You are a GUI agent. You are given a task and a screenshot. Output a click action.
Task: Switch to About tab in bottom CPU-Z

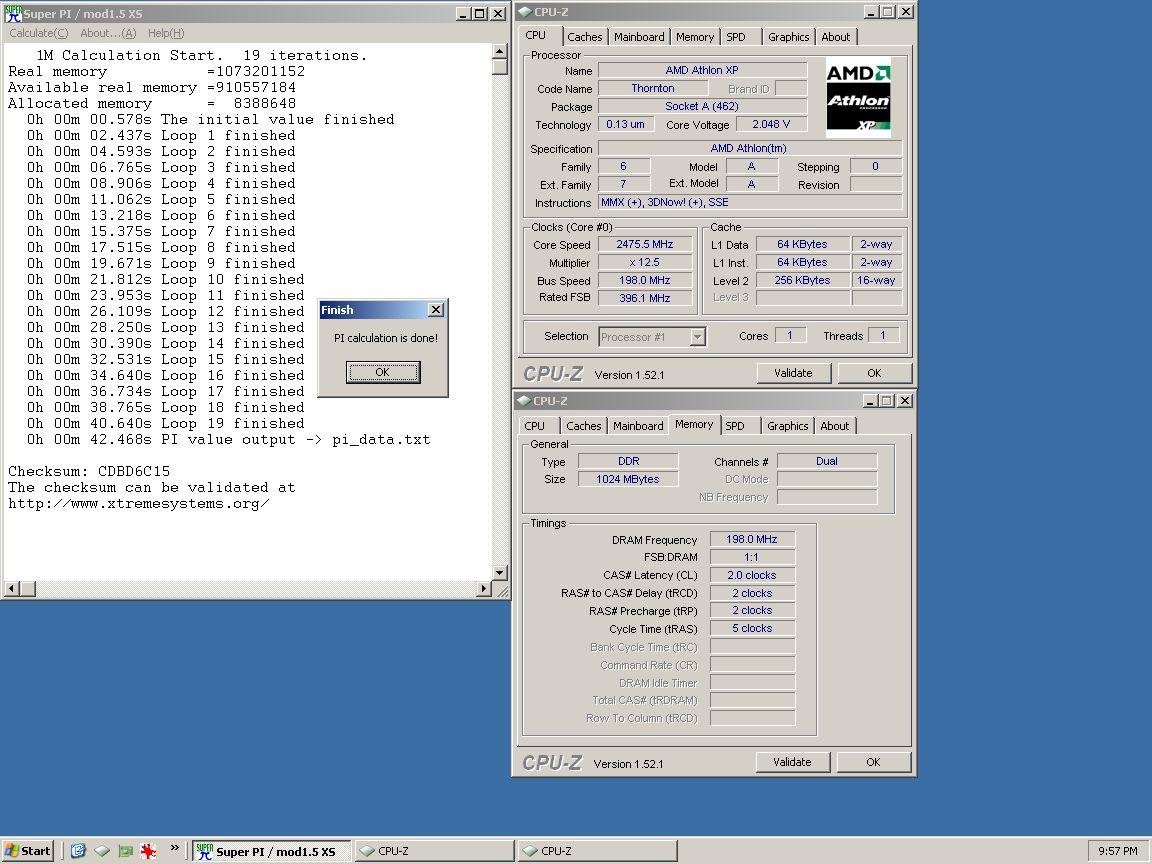tap(835, 426)
